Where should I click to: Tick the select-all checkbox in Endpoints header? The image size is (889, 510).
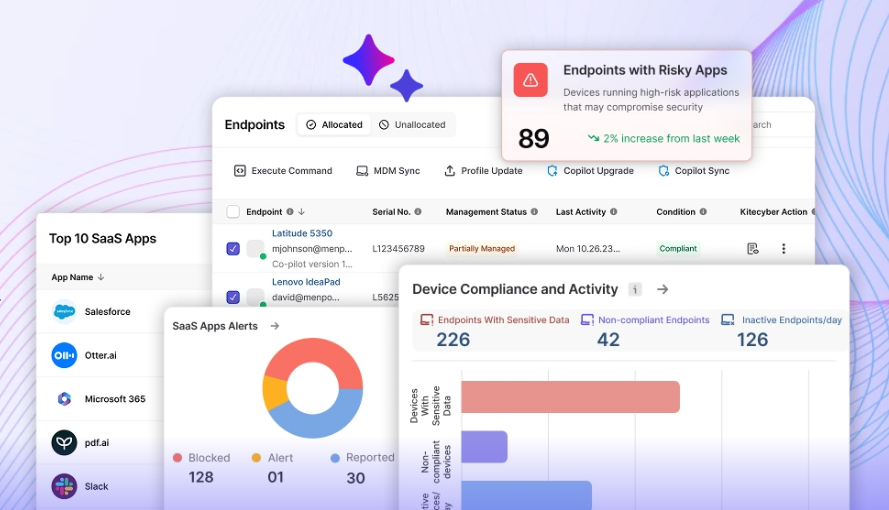point(233,212)
